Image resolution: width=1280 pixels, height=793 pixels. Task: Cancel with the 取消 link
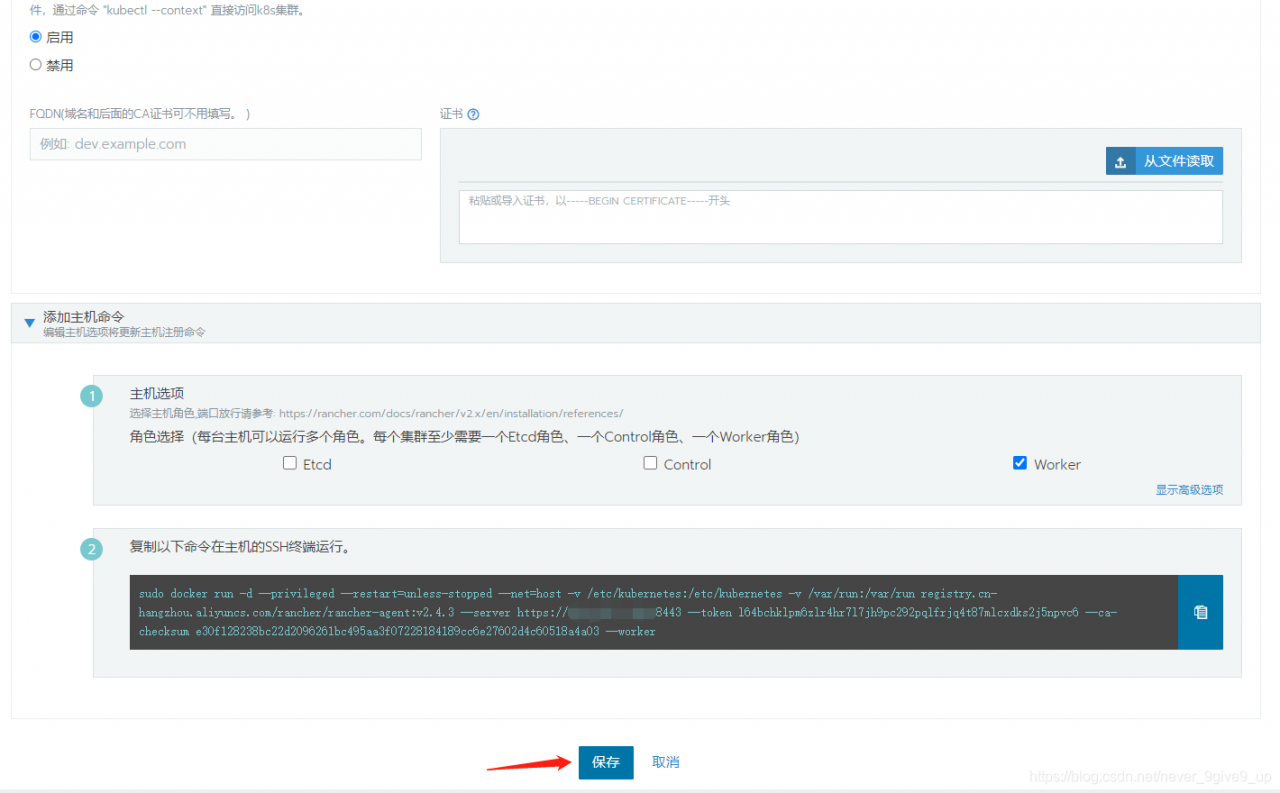click(x=665, y=762)
